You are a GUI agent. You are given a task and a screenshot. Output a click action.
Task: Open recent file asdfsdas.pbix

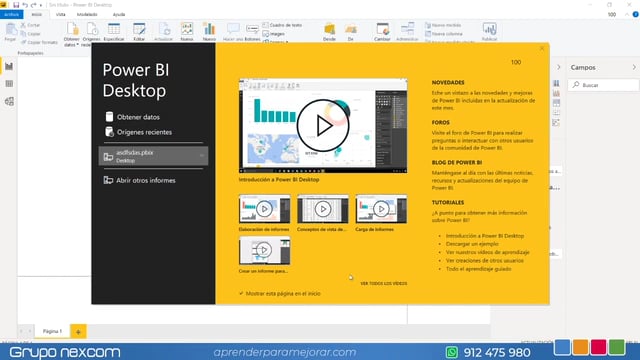click(153, 156)
